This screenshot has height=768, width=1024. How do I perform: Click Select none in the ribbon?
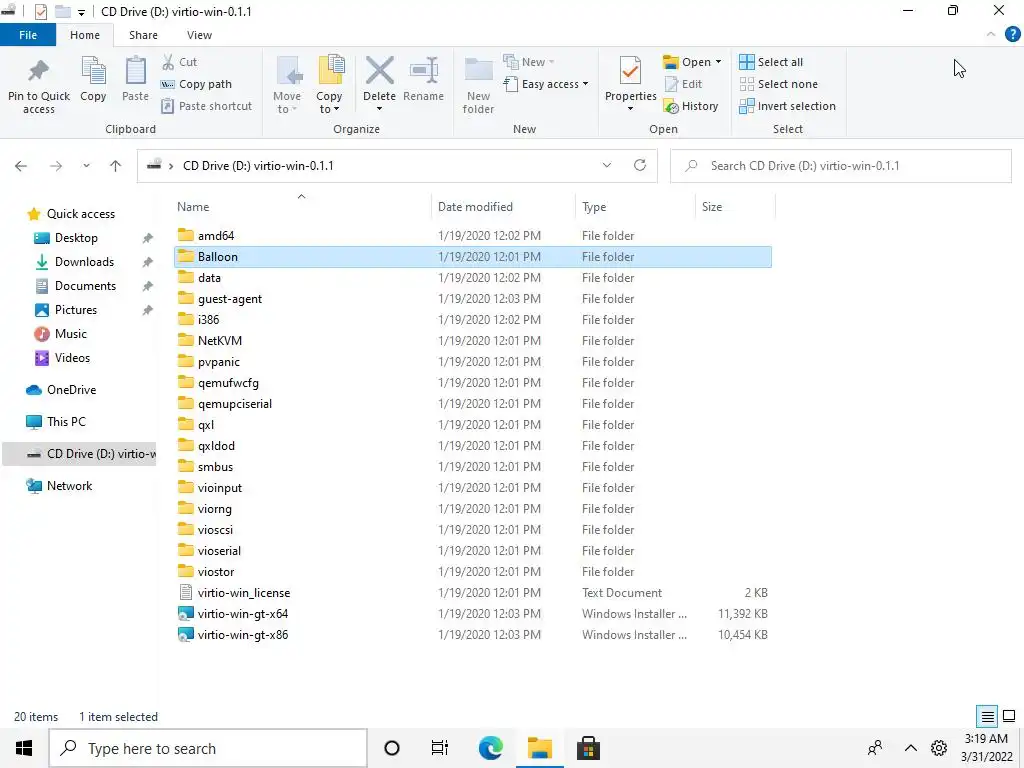coord(778,84)
